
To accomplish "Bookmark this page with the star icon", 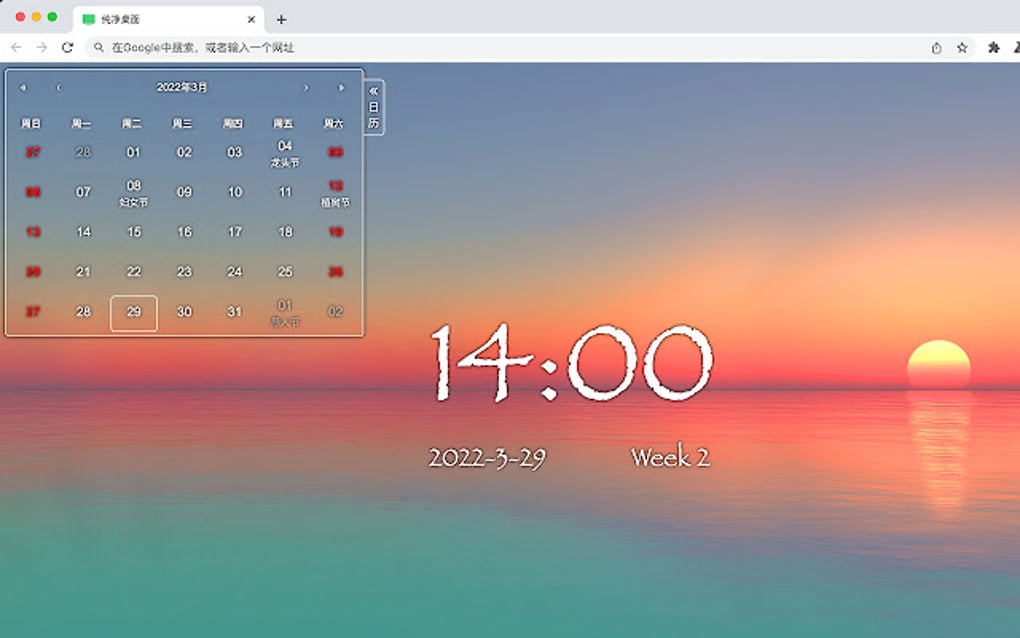I will [x=961, y=47].
